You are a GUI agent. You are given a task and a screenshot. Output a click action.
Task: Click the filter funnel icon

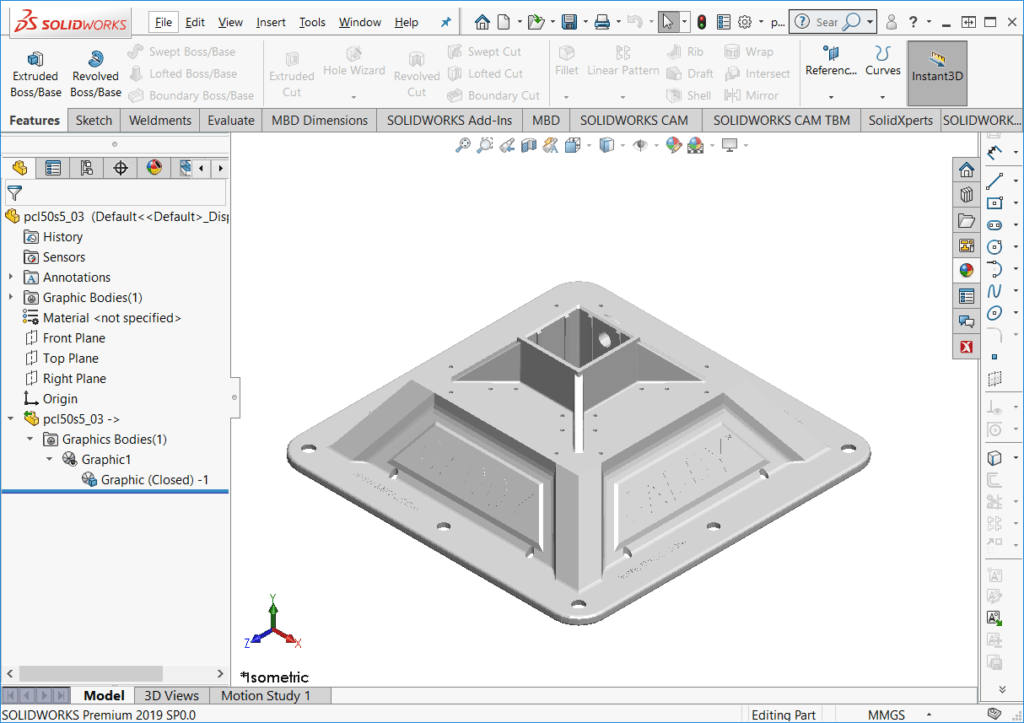[x=14, y=193]
